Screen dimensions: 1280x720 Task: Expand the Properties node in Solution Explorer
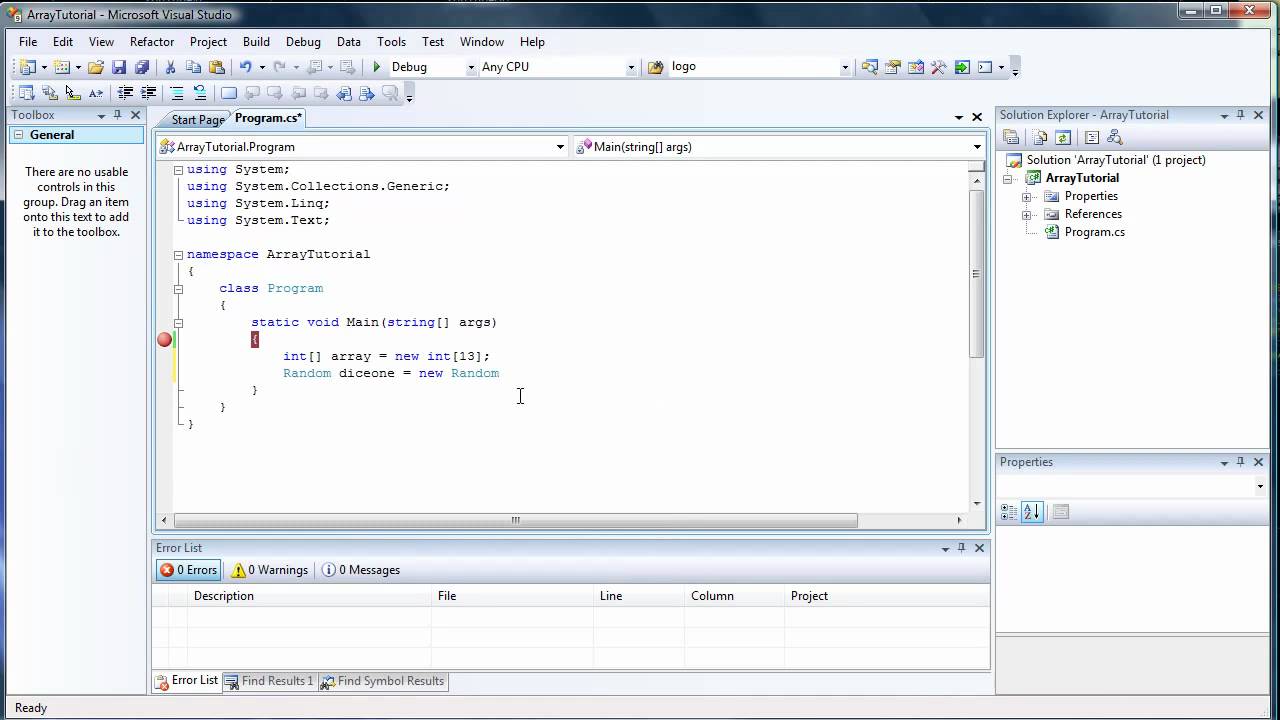[x=1026, y=196]
